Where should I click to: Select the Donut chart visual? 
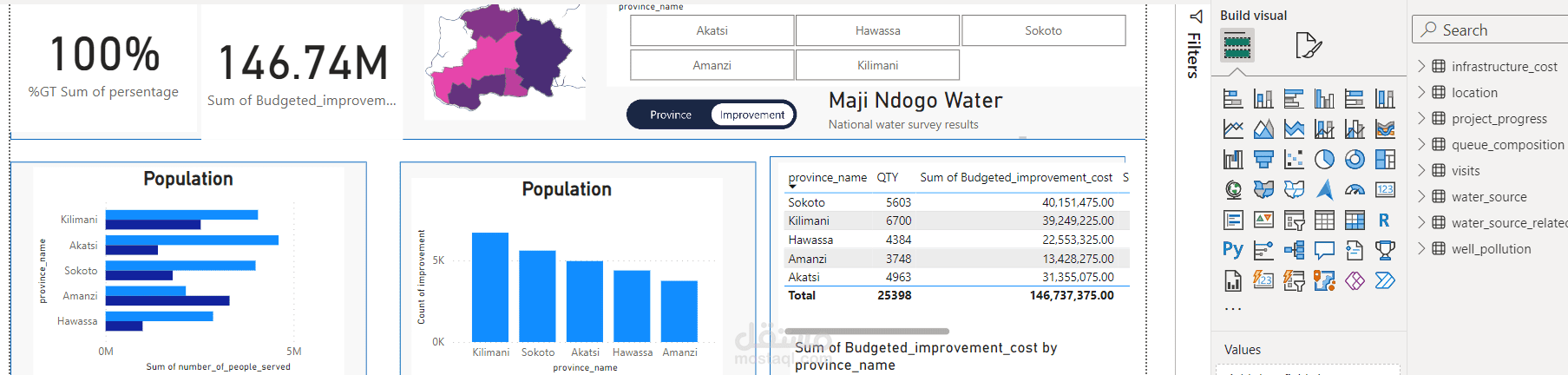tap(1355, 160)
